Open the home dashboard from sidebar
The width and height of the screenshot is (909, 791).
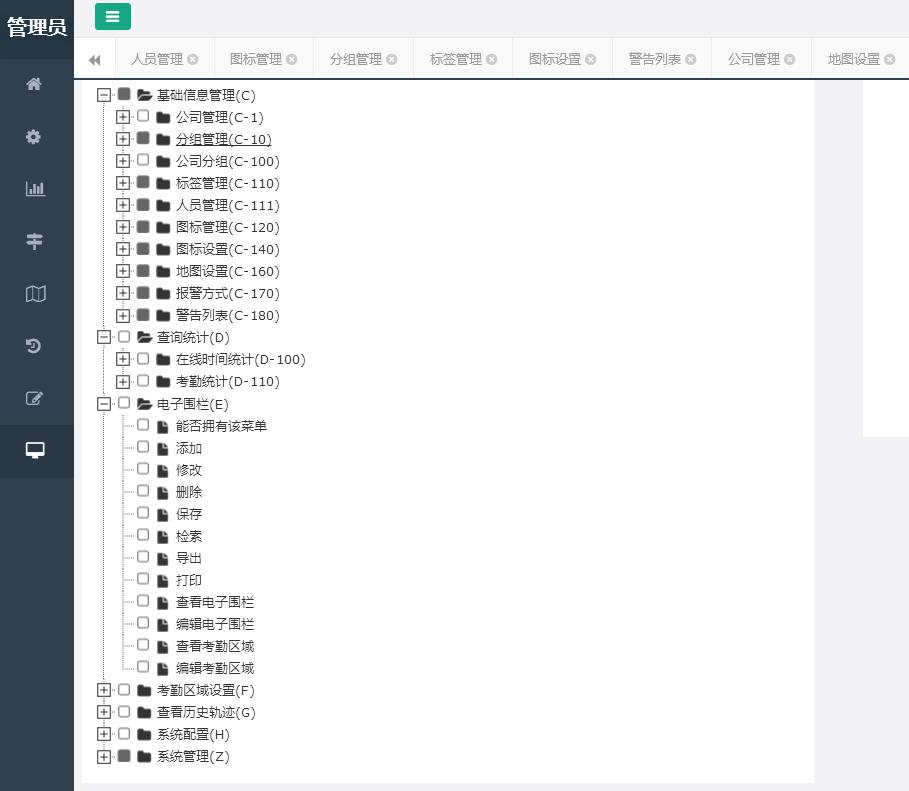click(35, 84)
